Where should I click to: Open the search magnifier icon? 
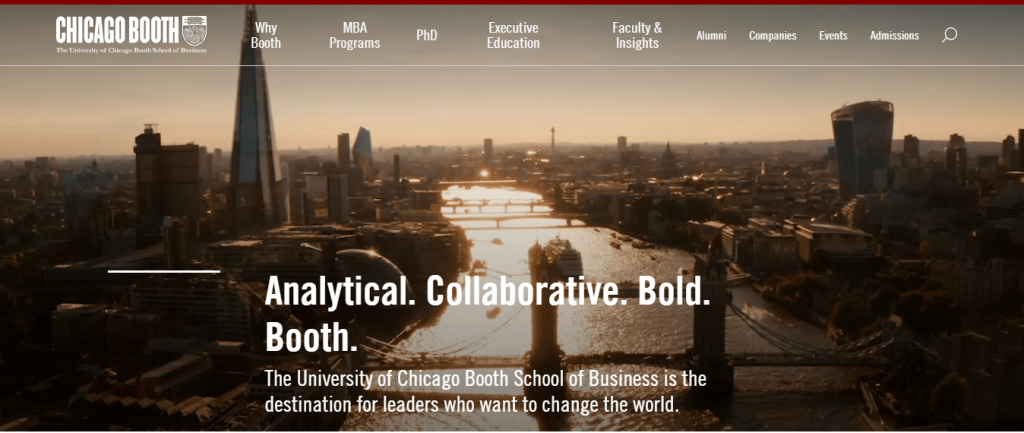pos(949,35)
